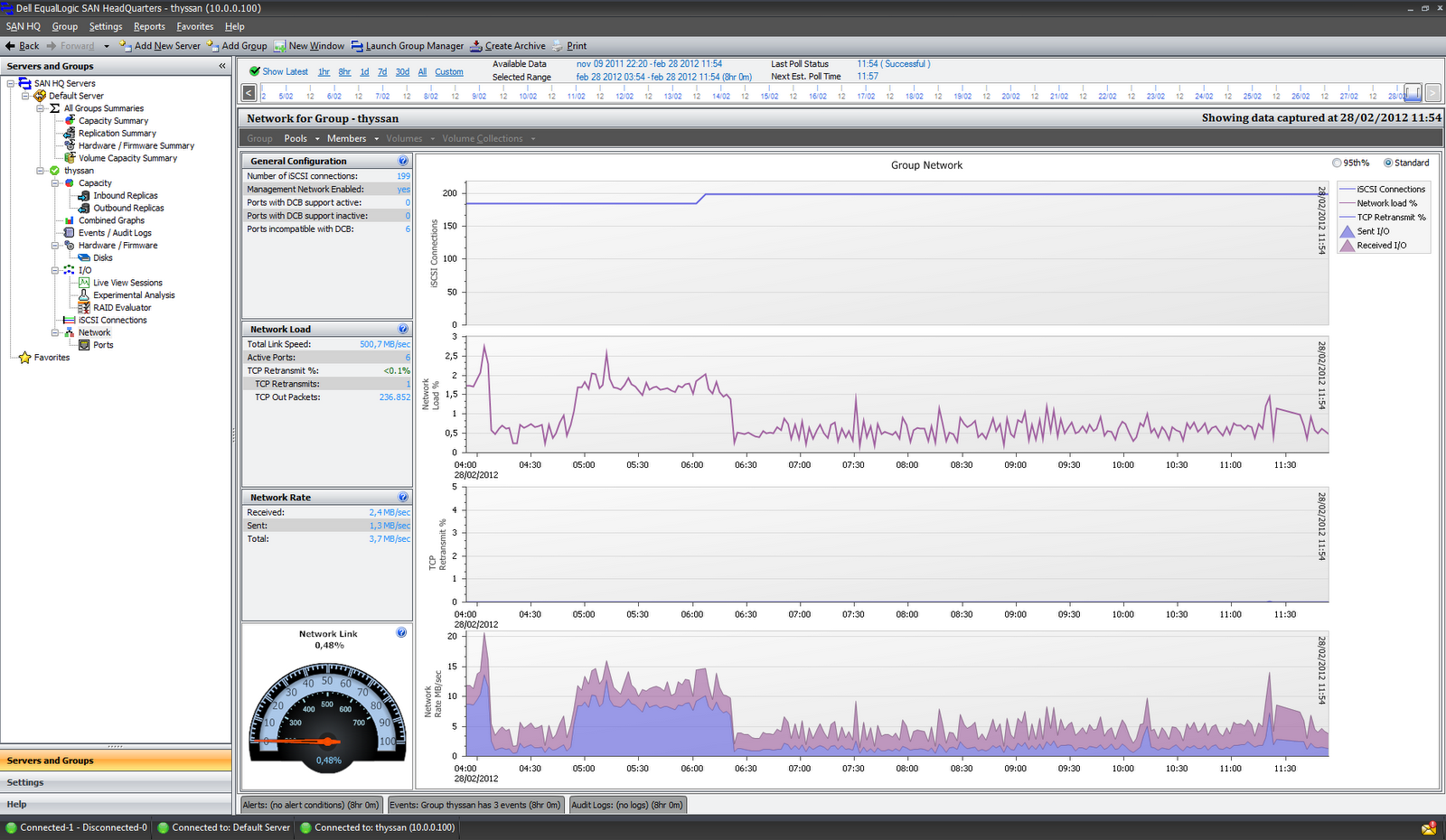Screen dimensions: 1446x840
Task: Collapse the Network tree node
Action: [54, 332]
